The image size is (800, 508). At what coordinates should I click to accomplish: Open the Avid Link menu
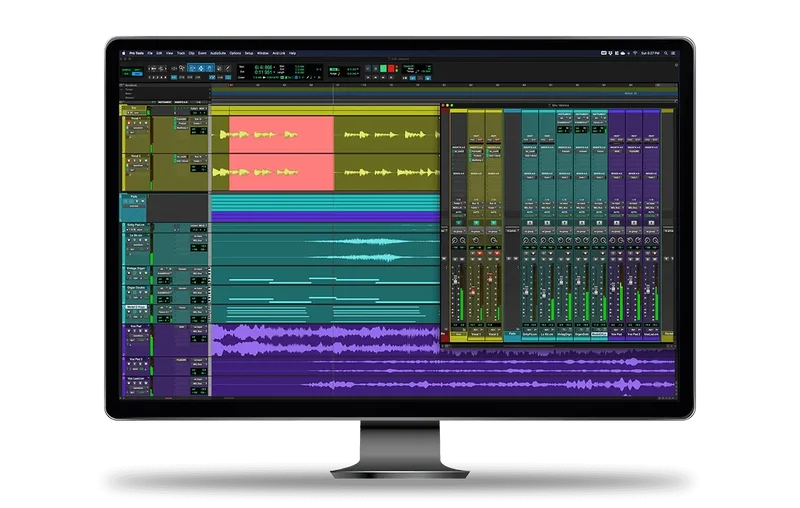pyautogui.click(x=279, y=53)
